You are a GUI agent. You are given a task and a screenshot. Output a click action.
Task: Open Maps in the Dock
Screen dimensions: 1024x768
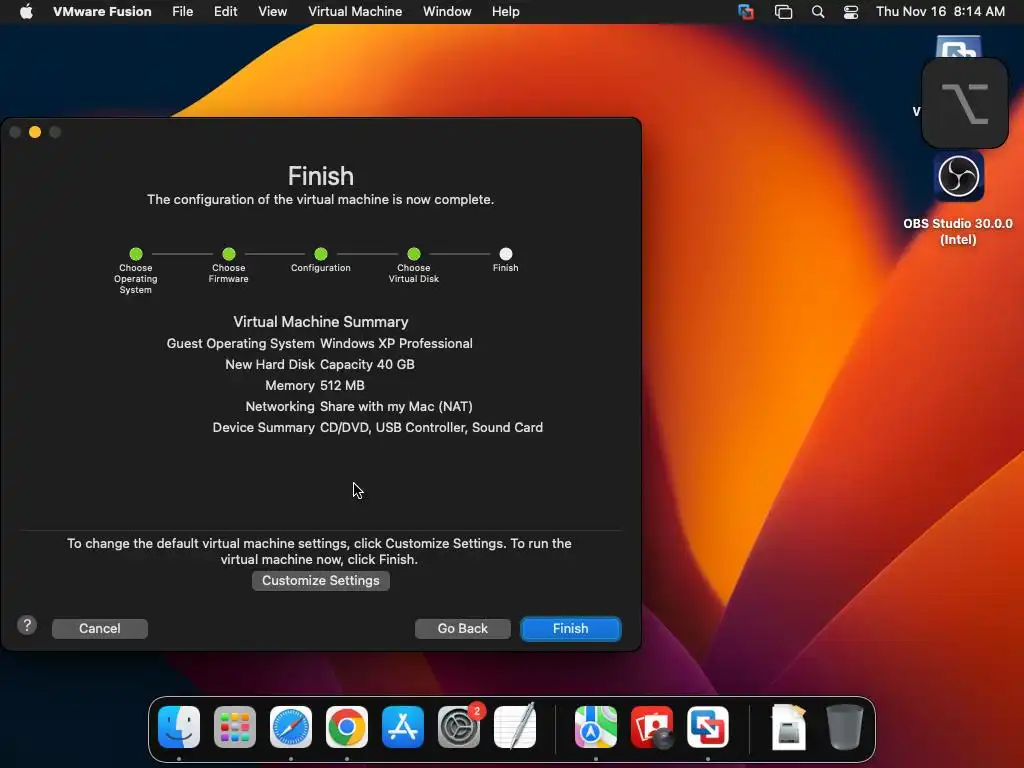[596, 727]
